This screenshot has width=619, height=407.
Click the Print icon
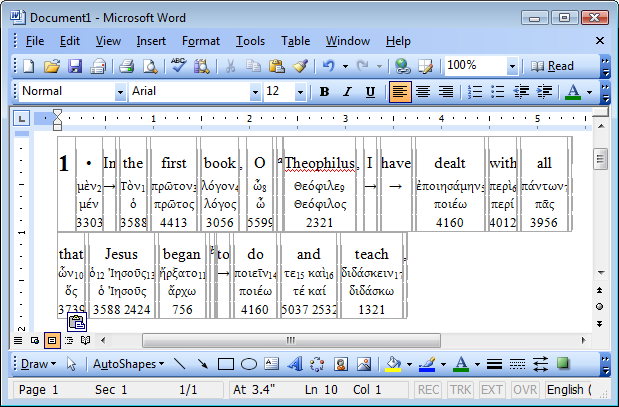(126, 66)
